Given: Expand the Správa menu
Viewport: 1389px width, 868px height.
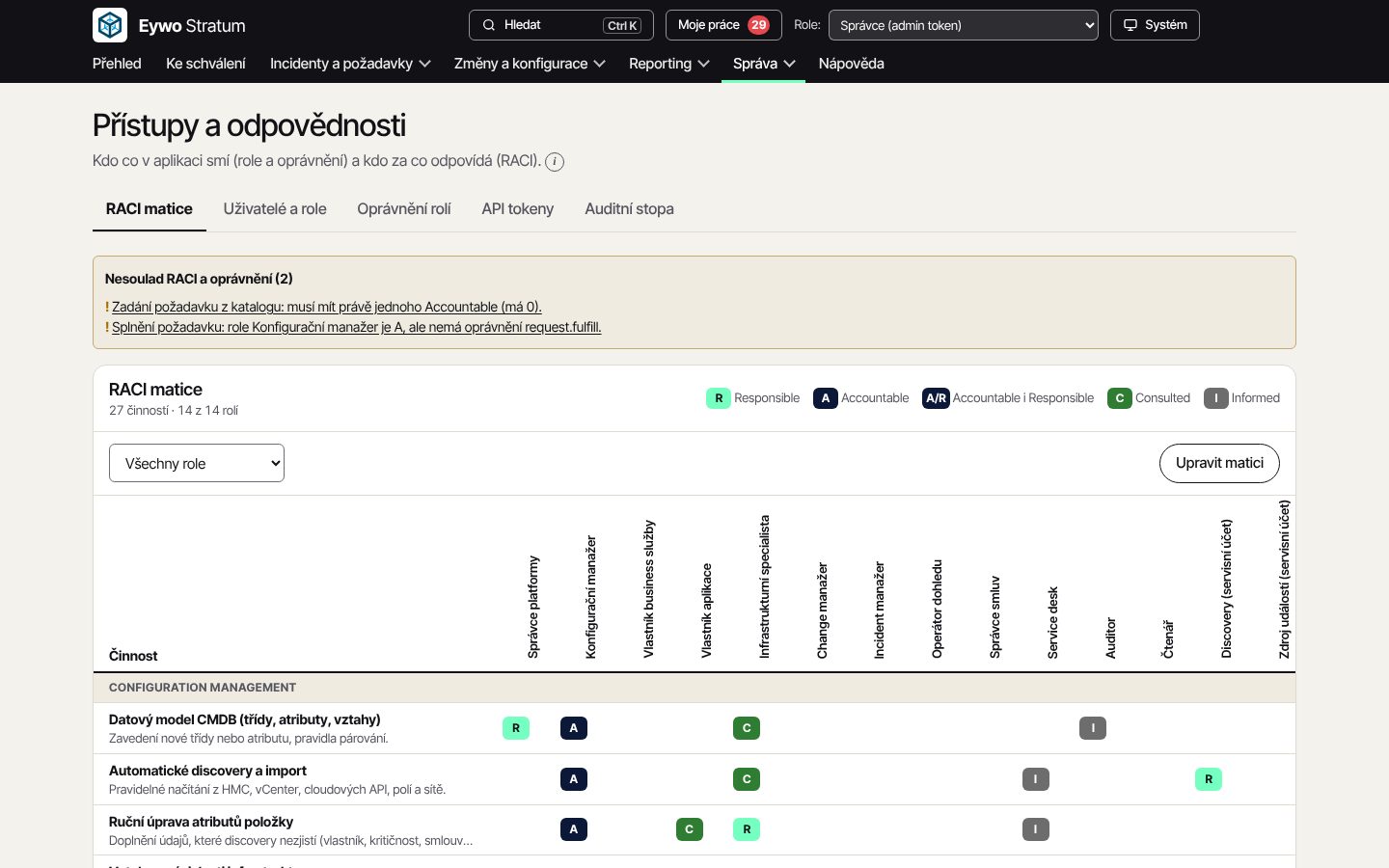Looking at the screenshot, I should tap(764, 64).
